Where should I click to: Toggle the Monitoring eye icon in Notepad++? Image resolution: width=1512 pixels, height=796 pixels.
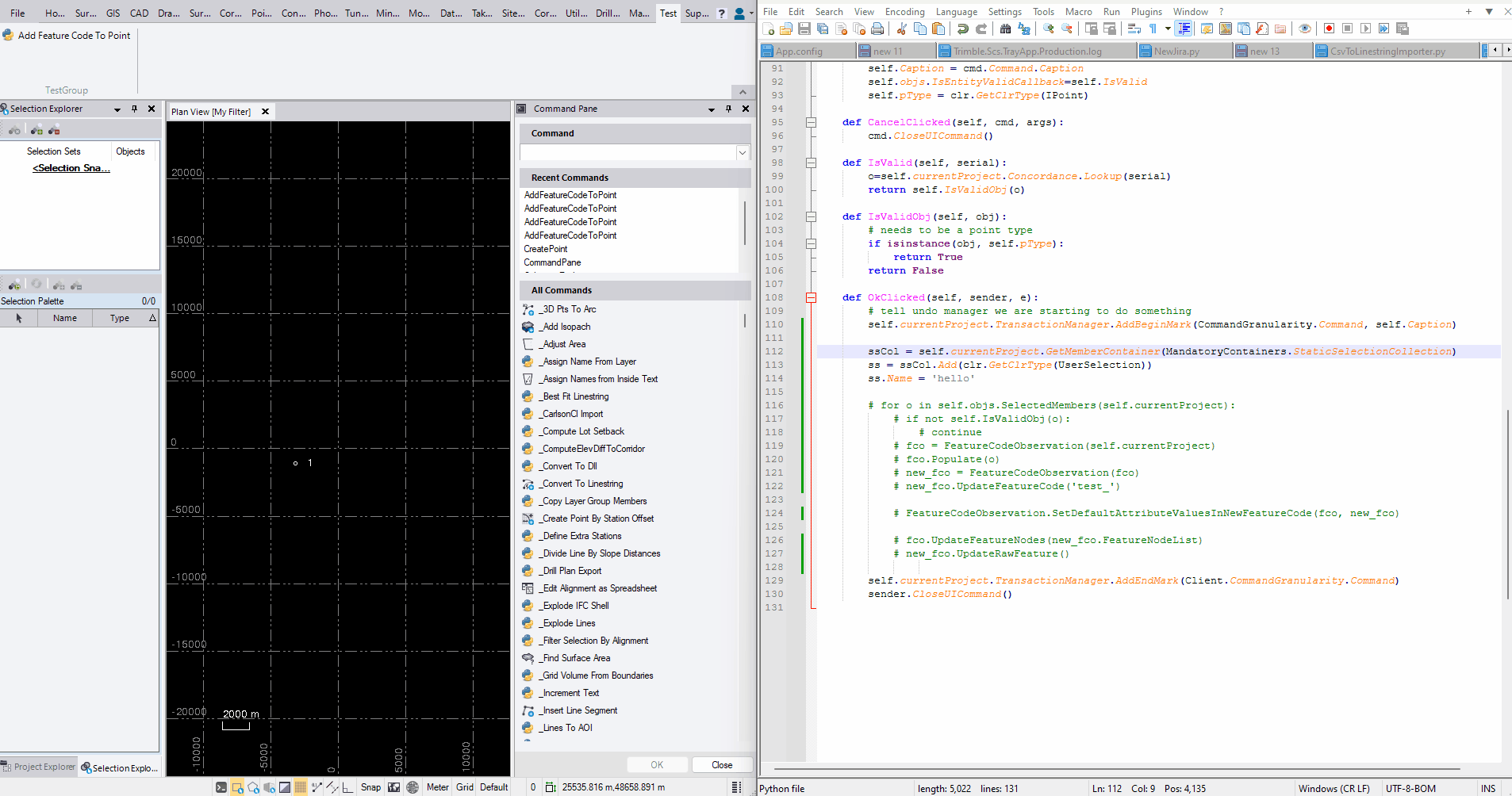[x=1305, y=29]
